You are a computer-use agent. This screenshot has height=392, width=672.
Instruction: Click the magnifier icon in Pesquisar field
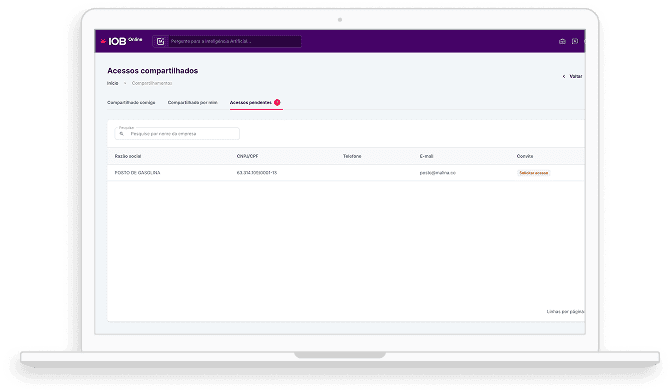[122, 134]
